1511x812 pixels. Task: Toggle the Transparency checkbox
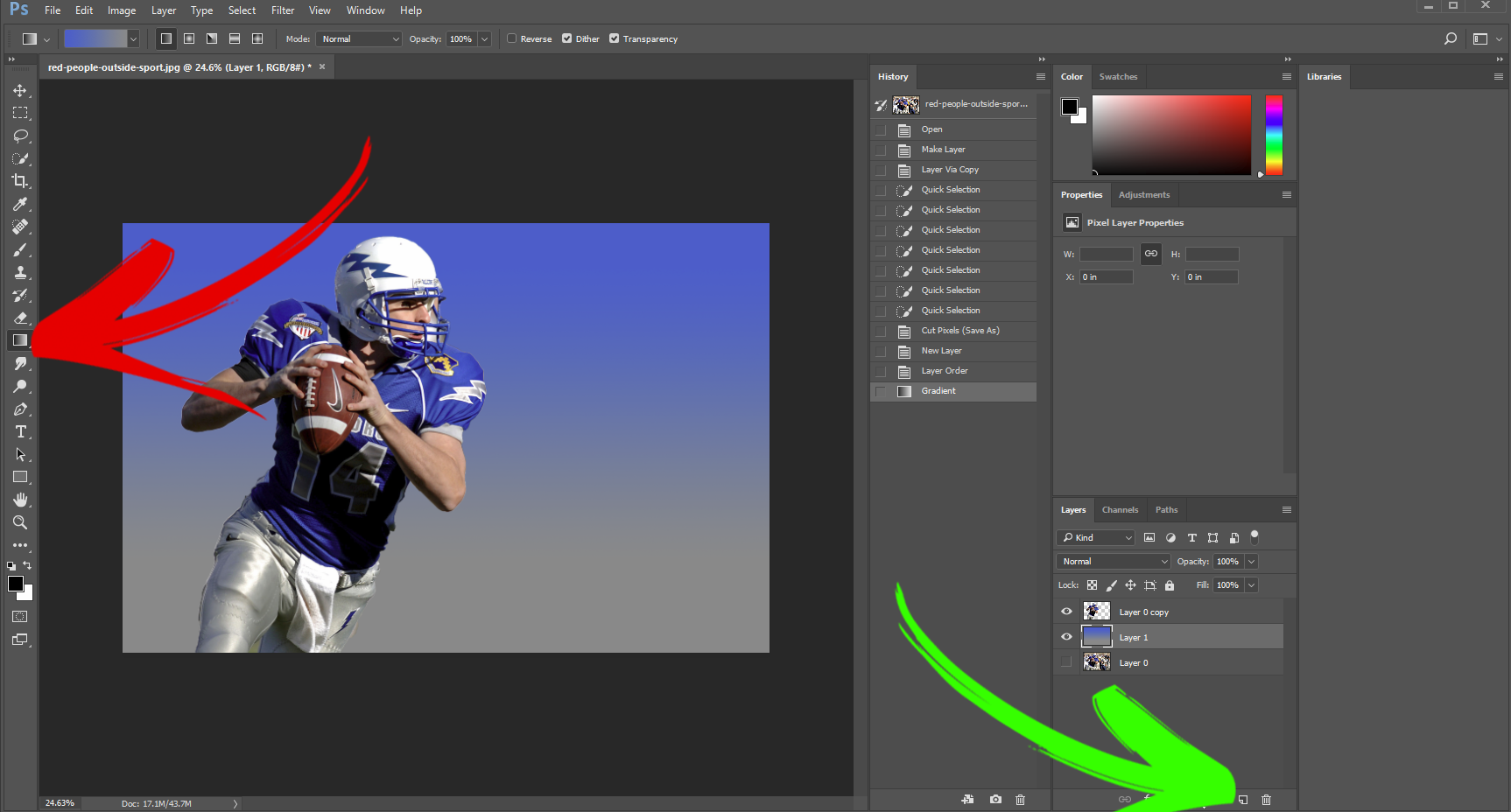pos(615,38)
